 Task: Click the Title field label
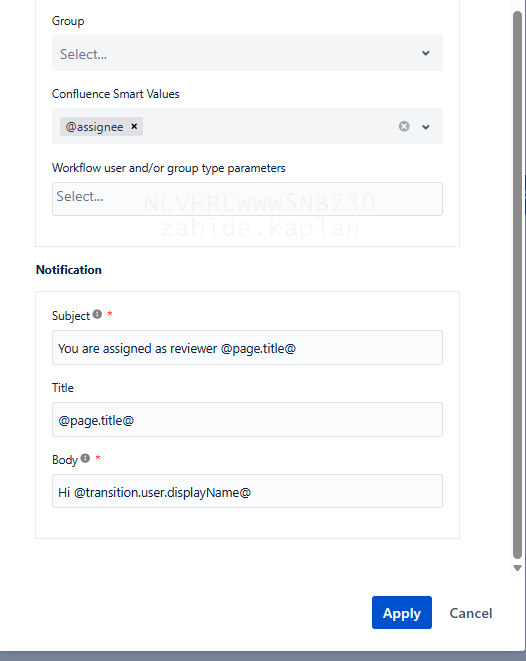[62, 387]
